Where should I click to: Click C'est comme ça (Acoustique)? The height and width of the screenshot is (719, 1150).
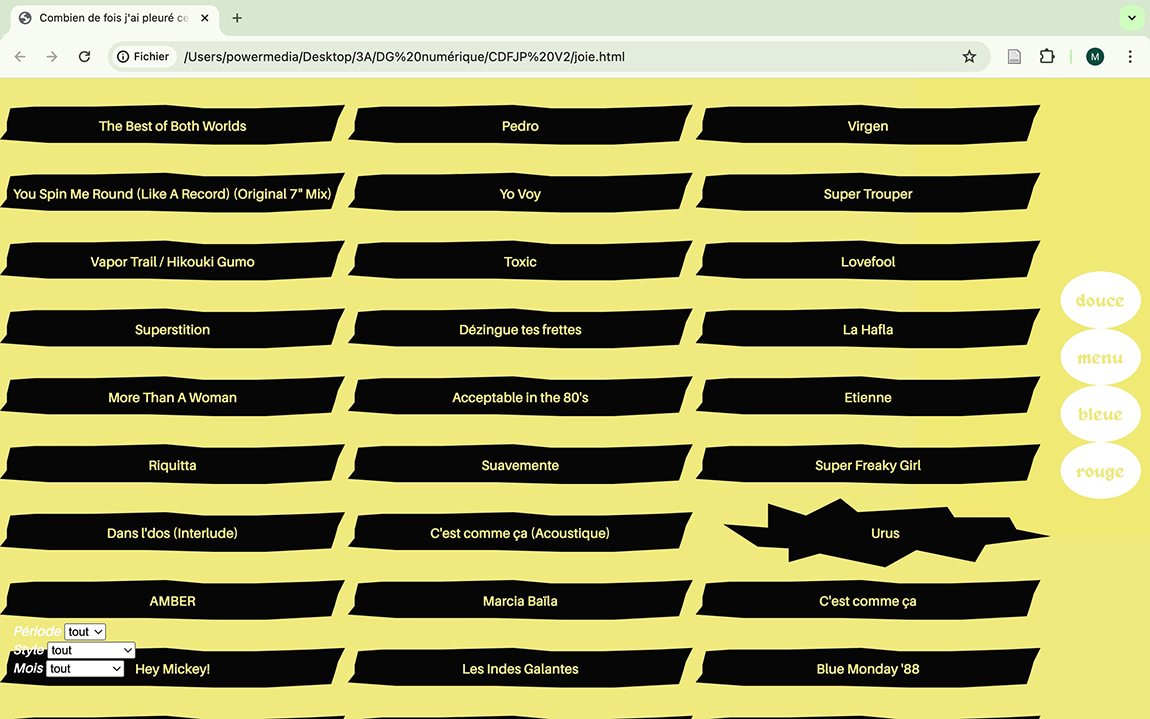point(520,533)
